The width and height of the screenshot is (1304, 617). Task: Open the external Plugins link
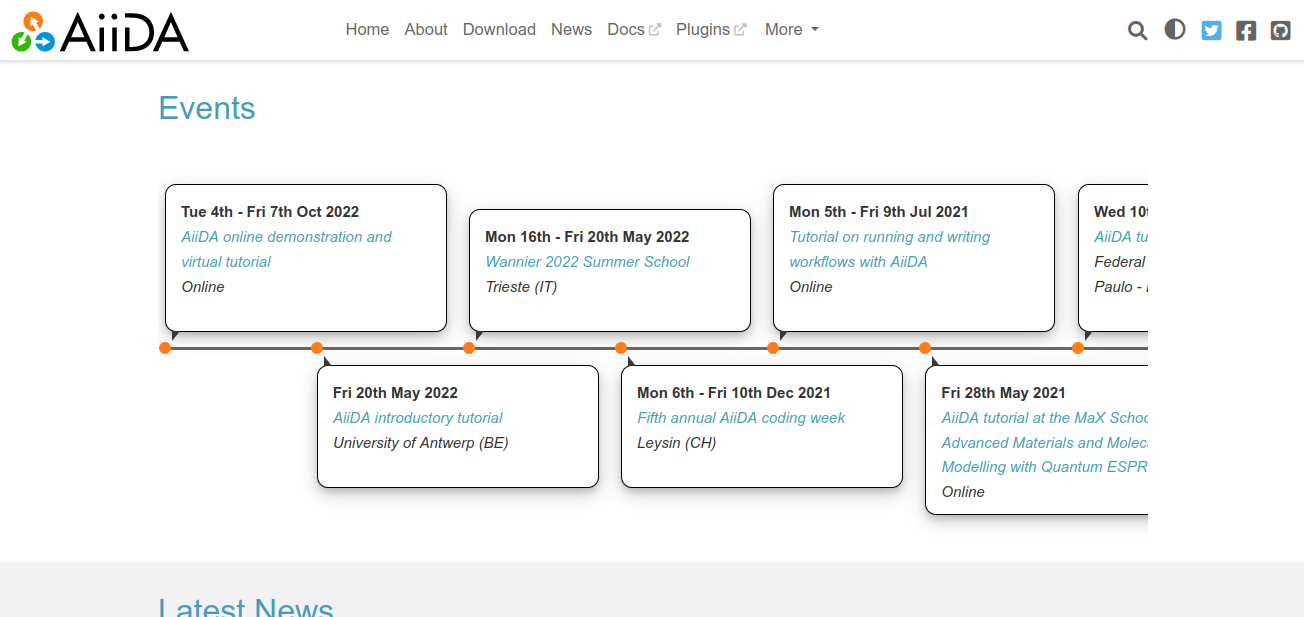pyautogui.click(x=711, y=30)
